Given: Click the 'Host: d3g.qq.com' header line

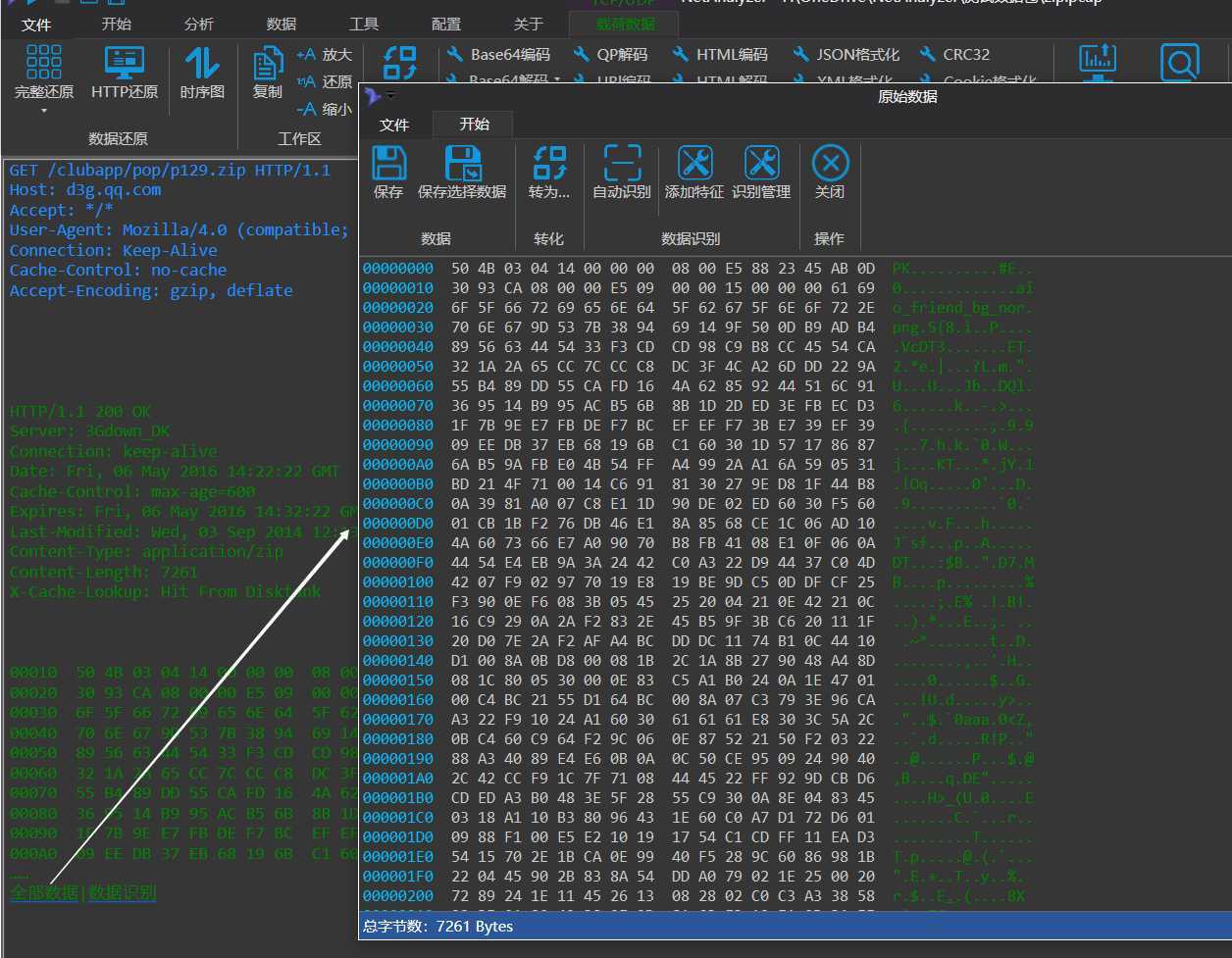Looking at the screenshot, I should click(x=85, y=189).
